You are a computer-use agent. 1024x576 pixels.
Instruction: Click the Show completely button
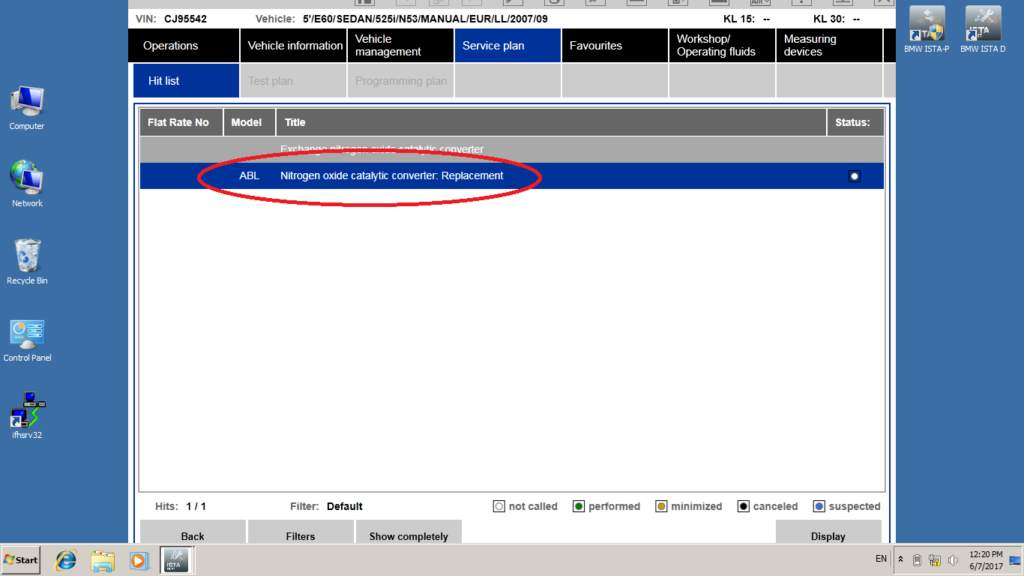coord(408,532)
